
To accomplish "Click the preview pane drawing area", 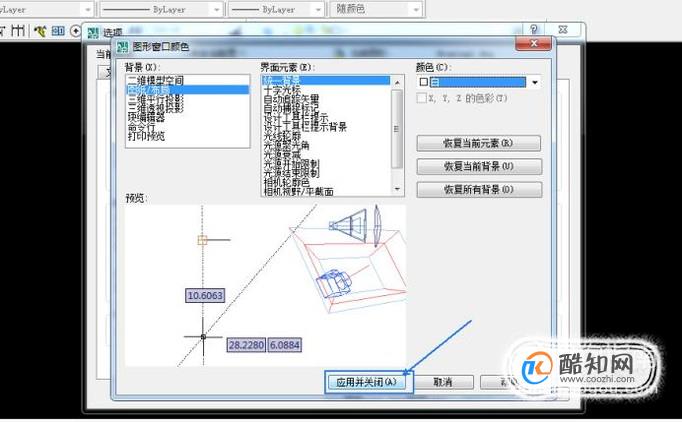I will click(x=265, y=286).
